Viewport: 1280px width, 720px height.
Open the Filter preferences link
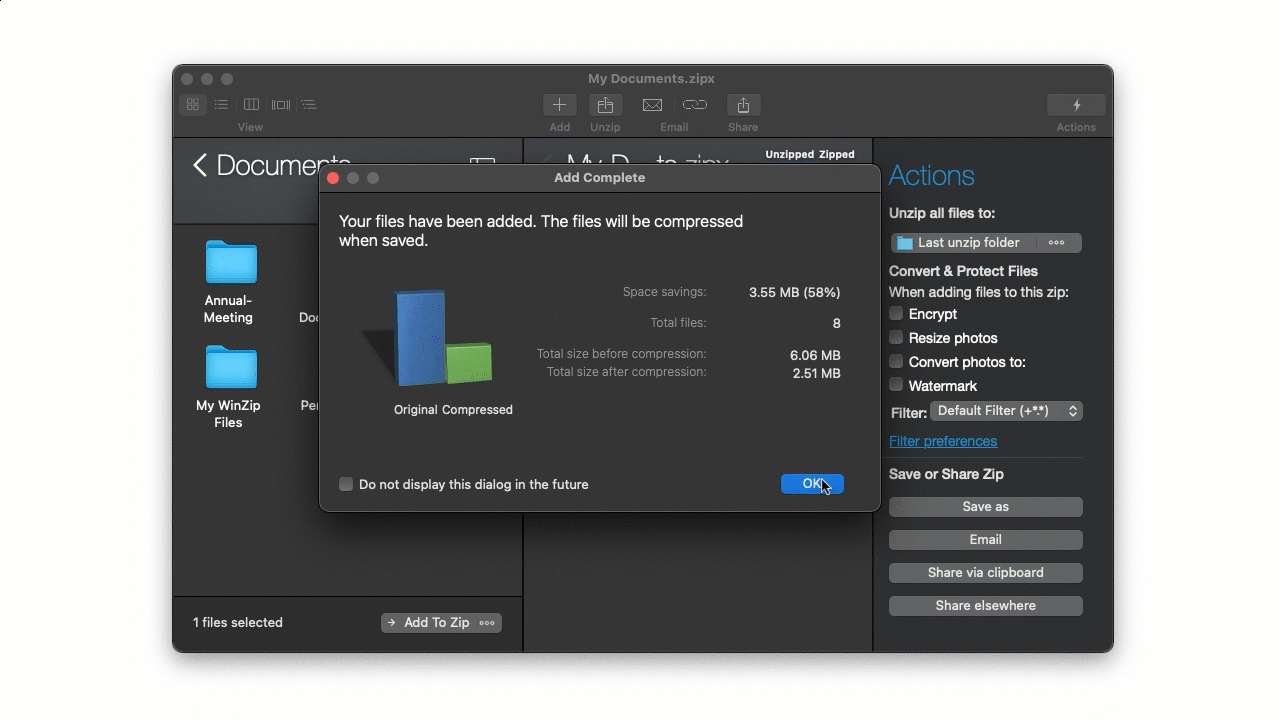[942, 441]
